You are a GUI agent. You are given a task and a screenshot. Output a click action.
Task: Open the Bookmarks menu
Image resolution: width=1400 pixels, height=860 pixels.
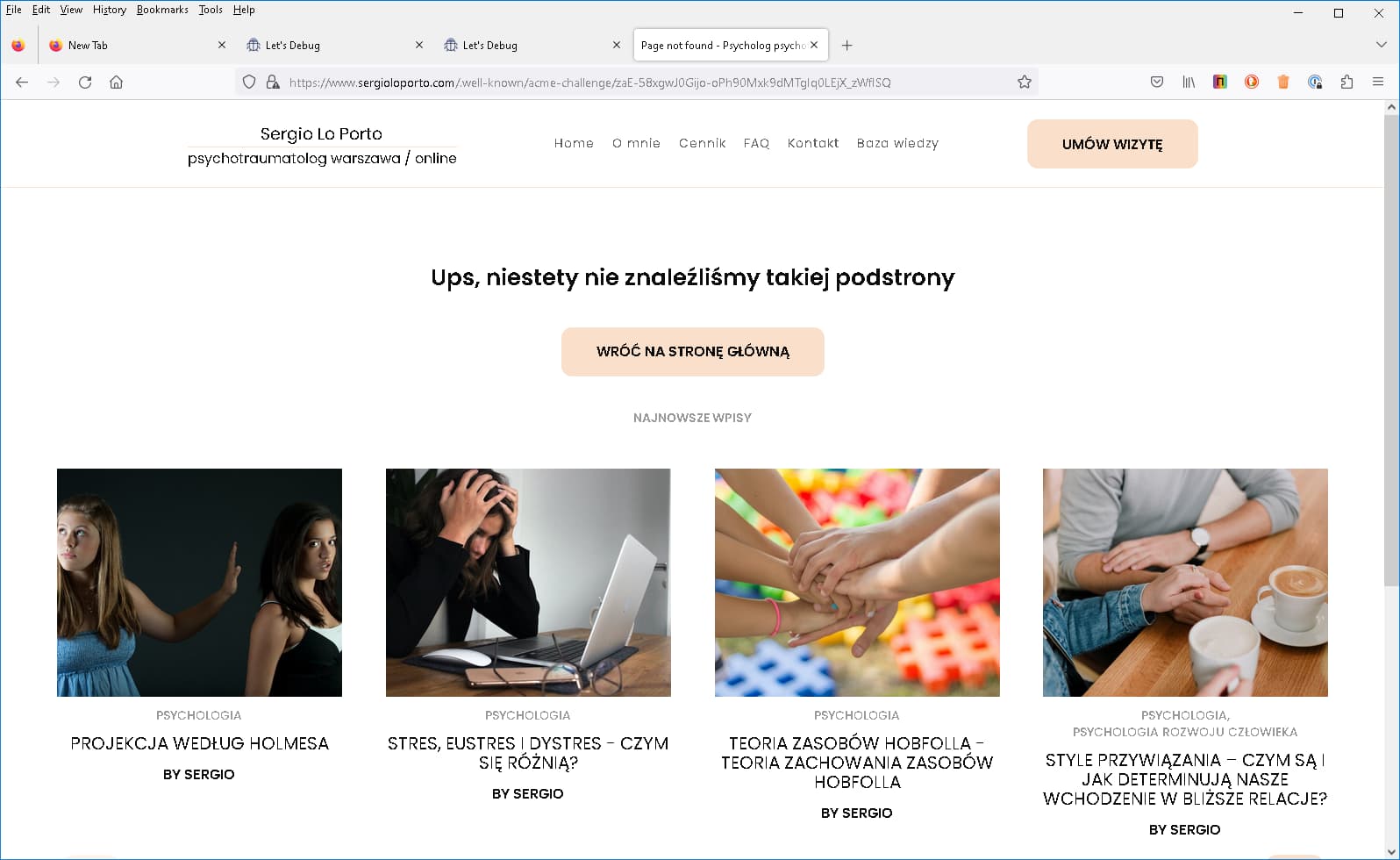click(162, 10)
